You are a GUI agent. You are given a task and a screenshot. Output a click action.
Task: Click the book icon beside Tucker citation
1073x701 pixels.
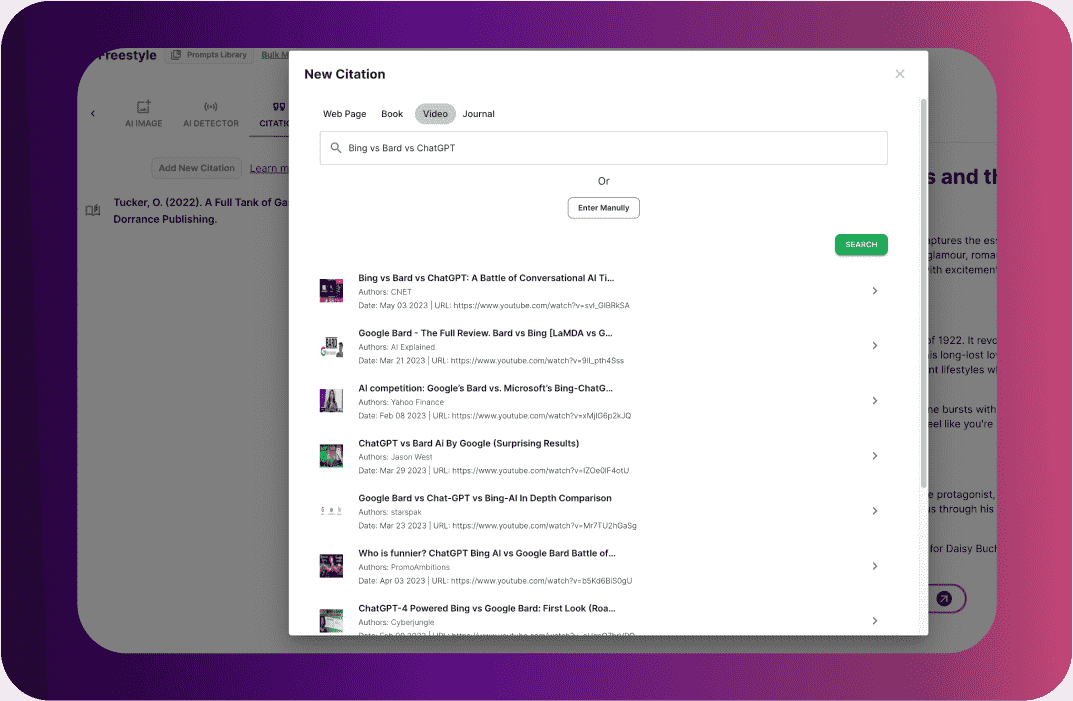point(93,210)
